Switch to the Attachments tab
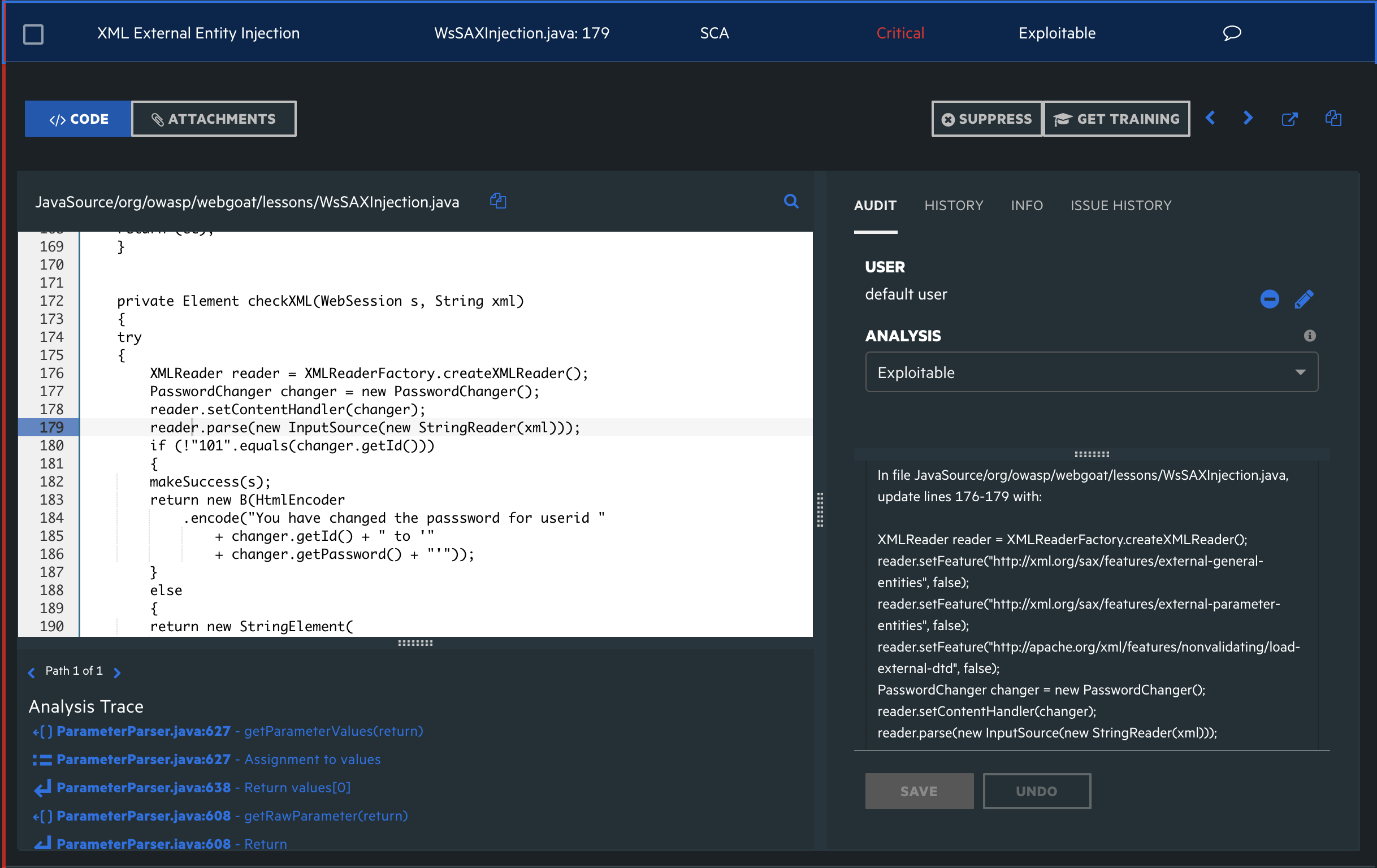 pos(214,119)
